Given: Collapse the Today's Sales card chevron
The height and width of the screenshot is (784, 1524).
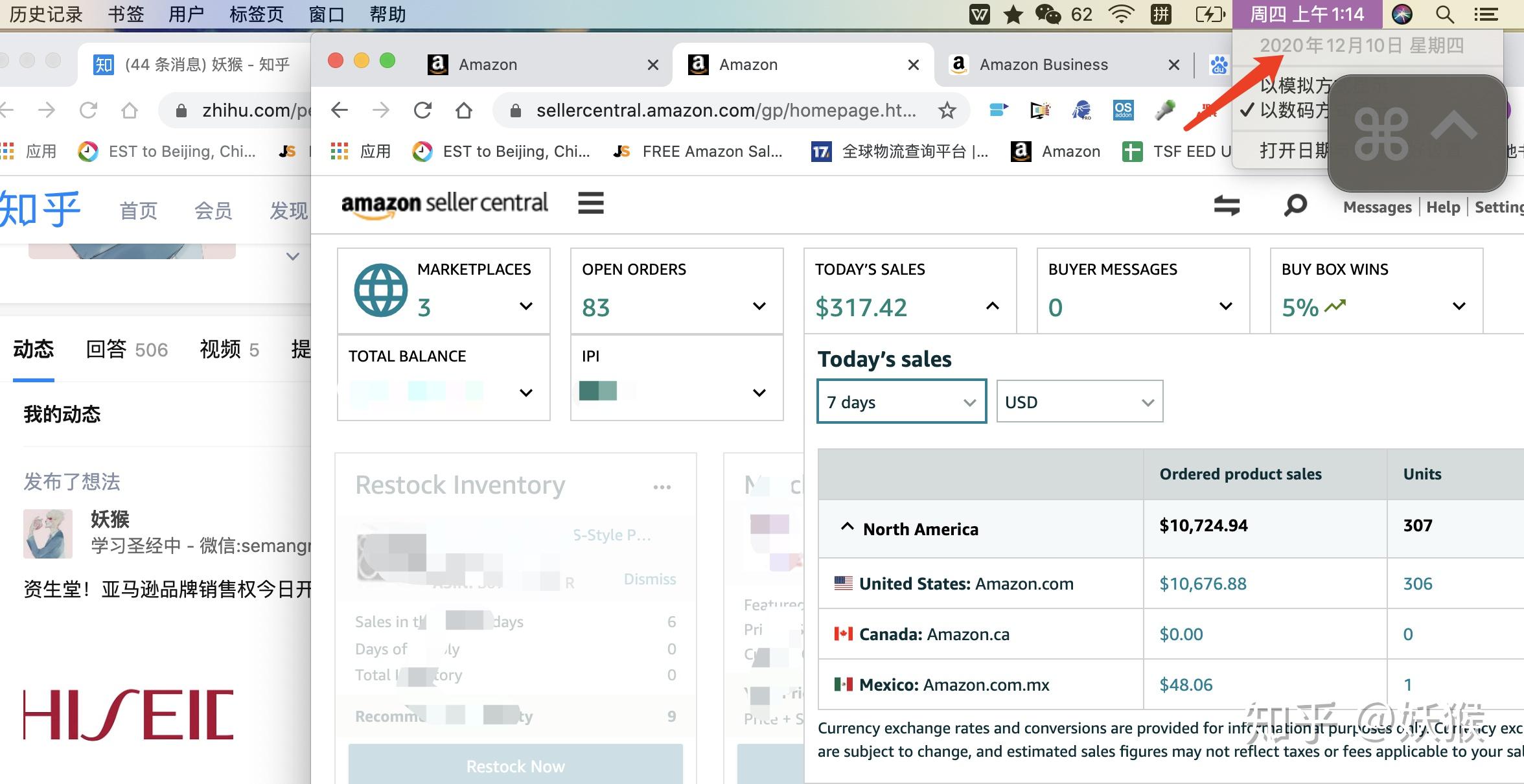Looking at the screenshot, I should (992, 306).
